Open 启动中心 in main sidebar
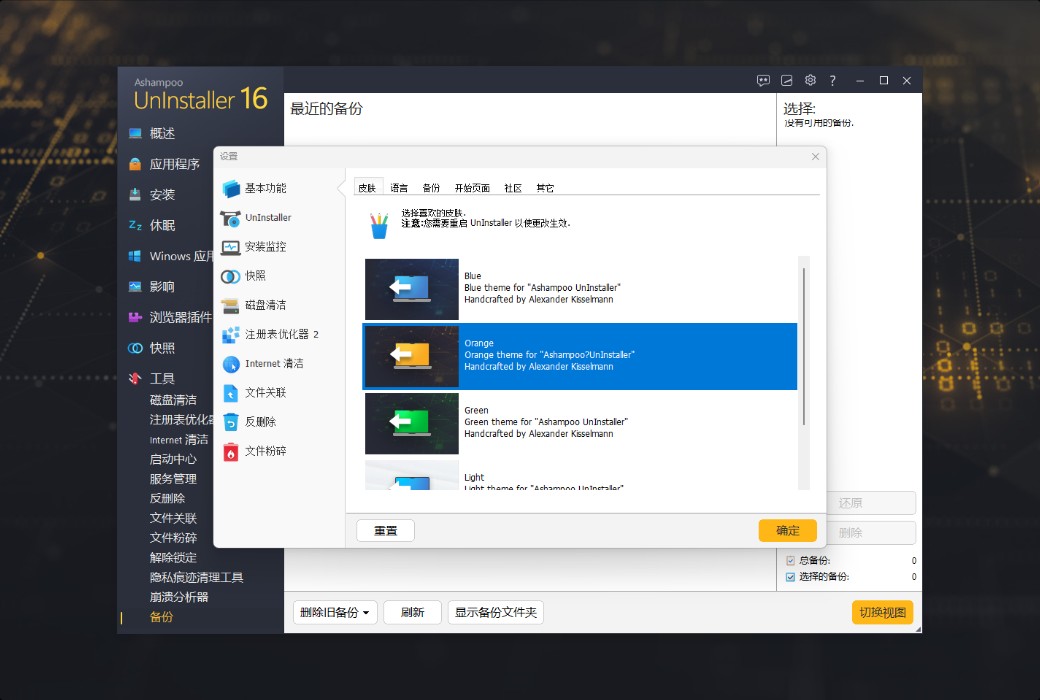This screenshot has height=700, width=1040. pos(173,459)
